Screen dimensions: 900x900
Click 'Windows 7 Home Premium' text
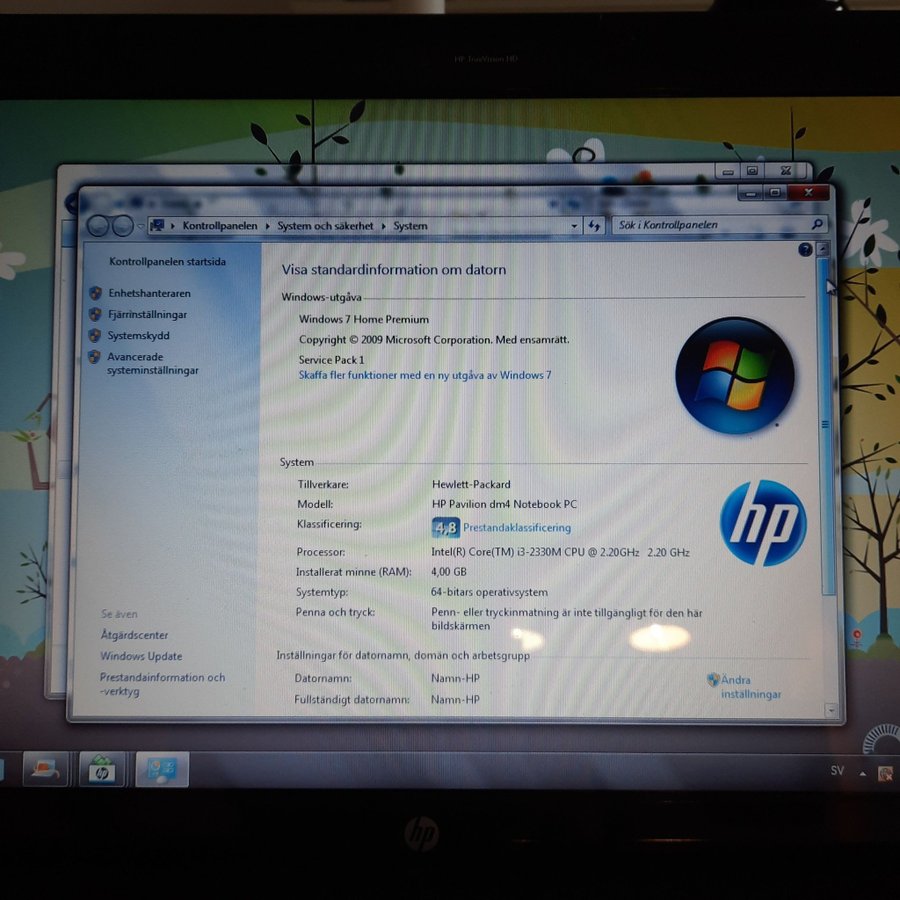(363, 320)
